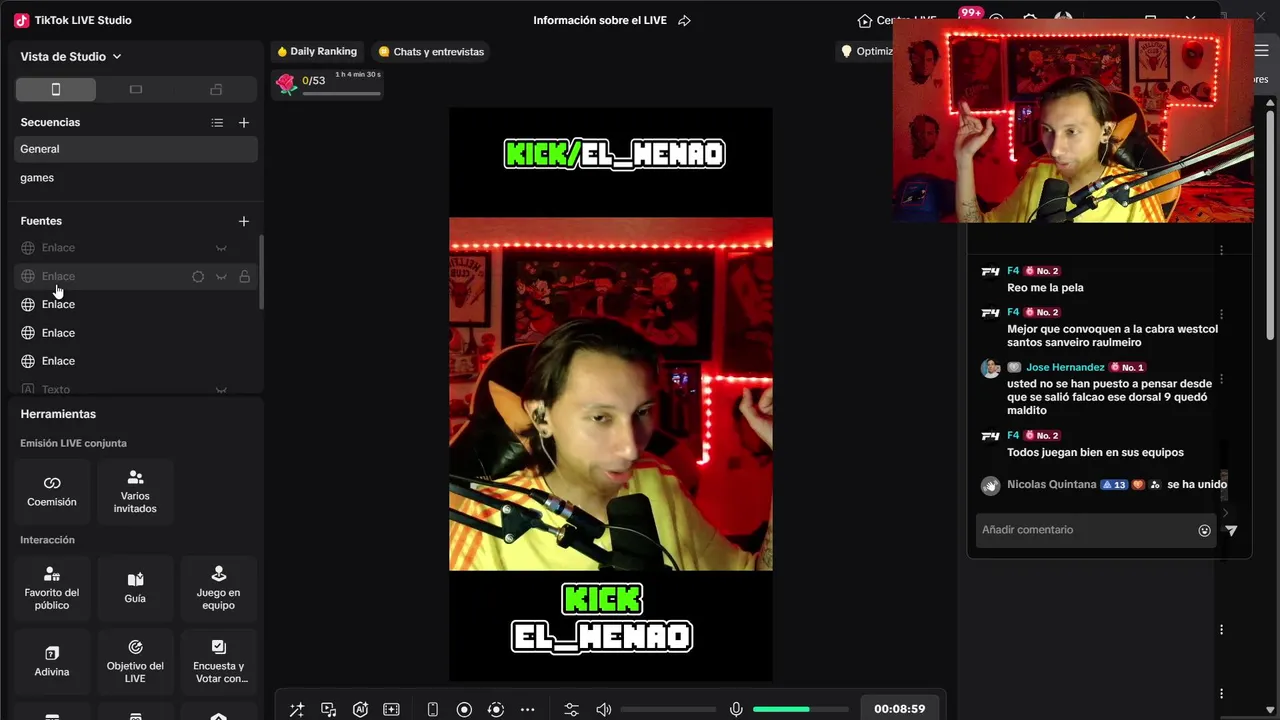Add a new source with Fuentes plus
Viewport: 1280px width, 720px height.
tap(244, 221)
